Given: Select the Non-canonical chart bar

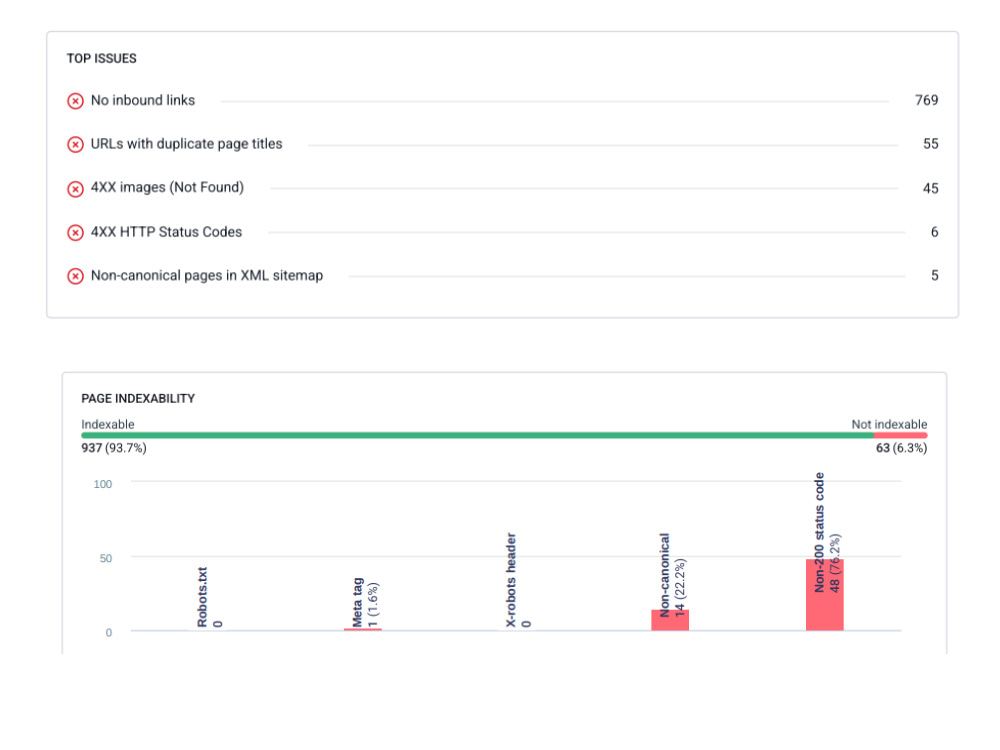Looking at the screenshot, I should [x=670, y=620].
